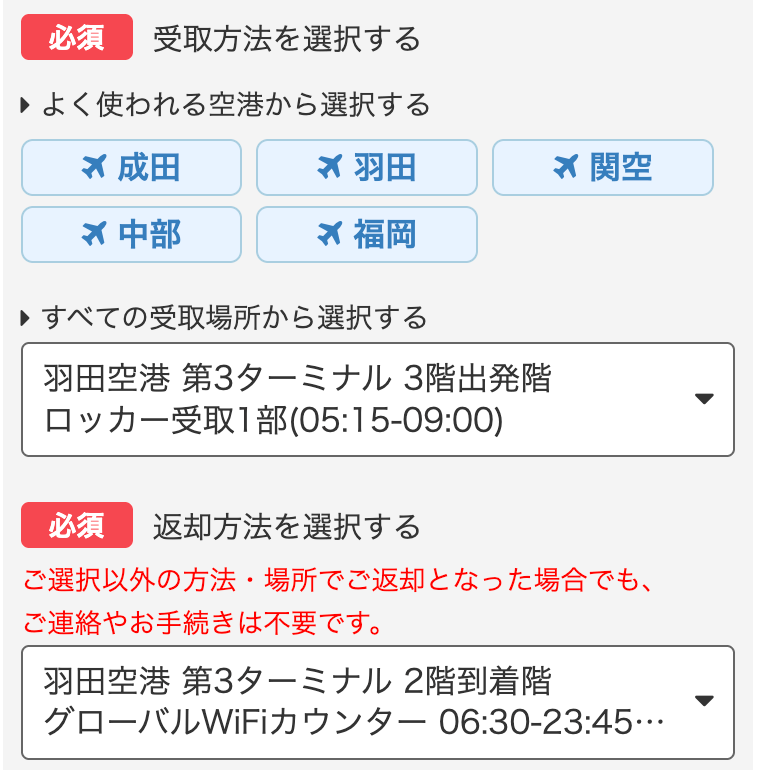Click the airplane icon beside 福岡
This screenshot has height=770, width=758.
(x=329, y=234)
